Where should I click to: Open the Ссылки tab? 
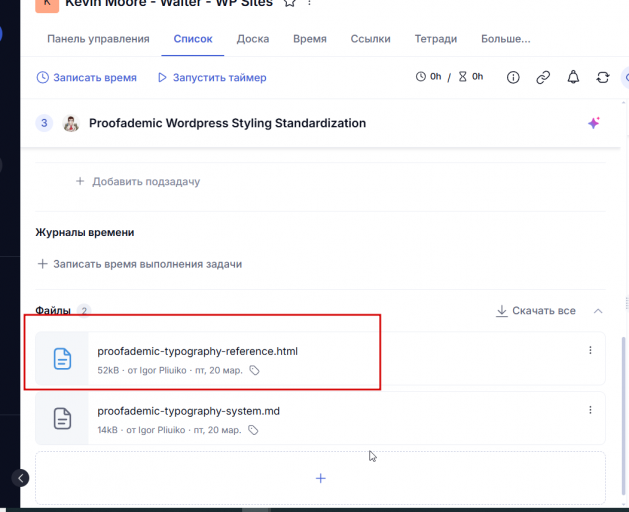pos(370,39)
